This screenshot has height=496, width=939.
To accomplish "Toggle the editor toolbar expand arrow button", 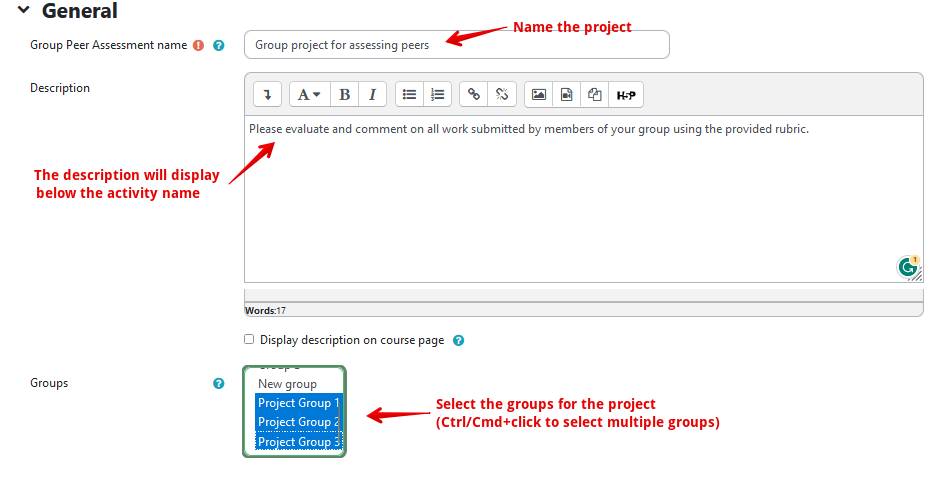I will point(267,95).
